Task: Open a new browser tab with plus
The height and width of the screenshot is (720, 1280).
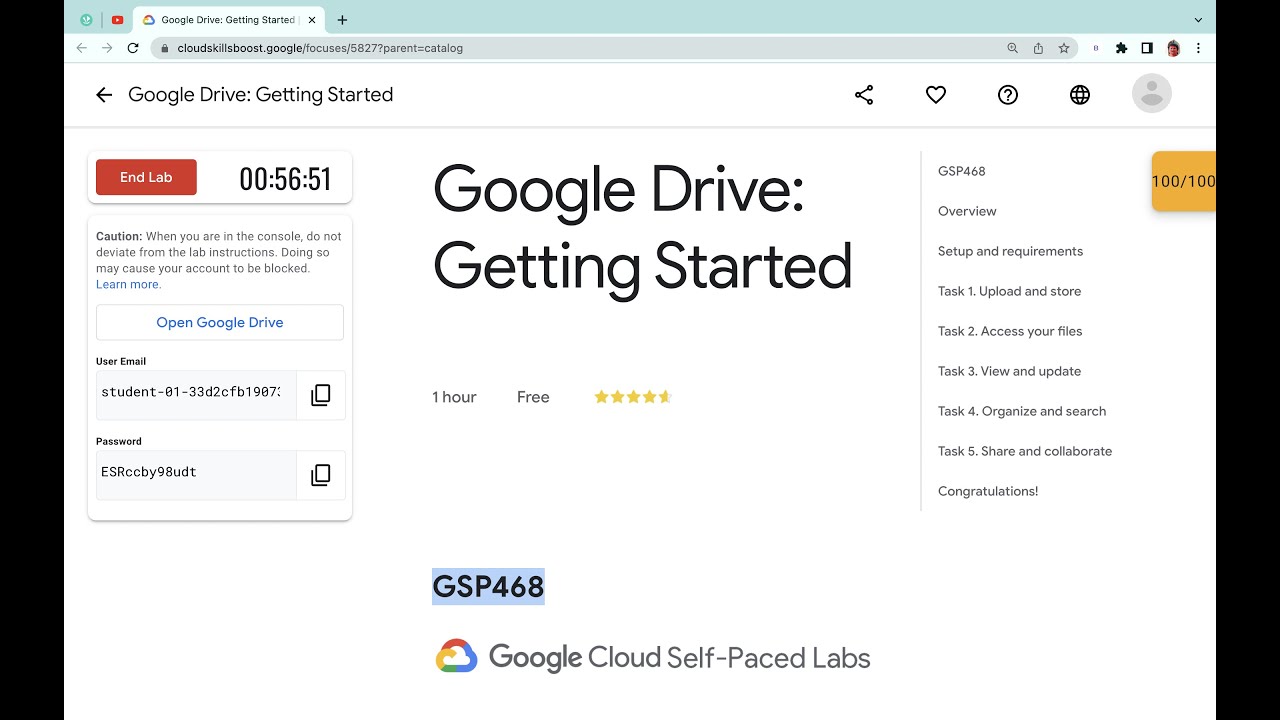Action: [342, 20]
